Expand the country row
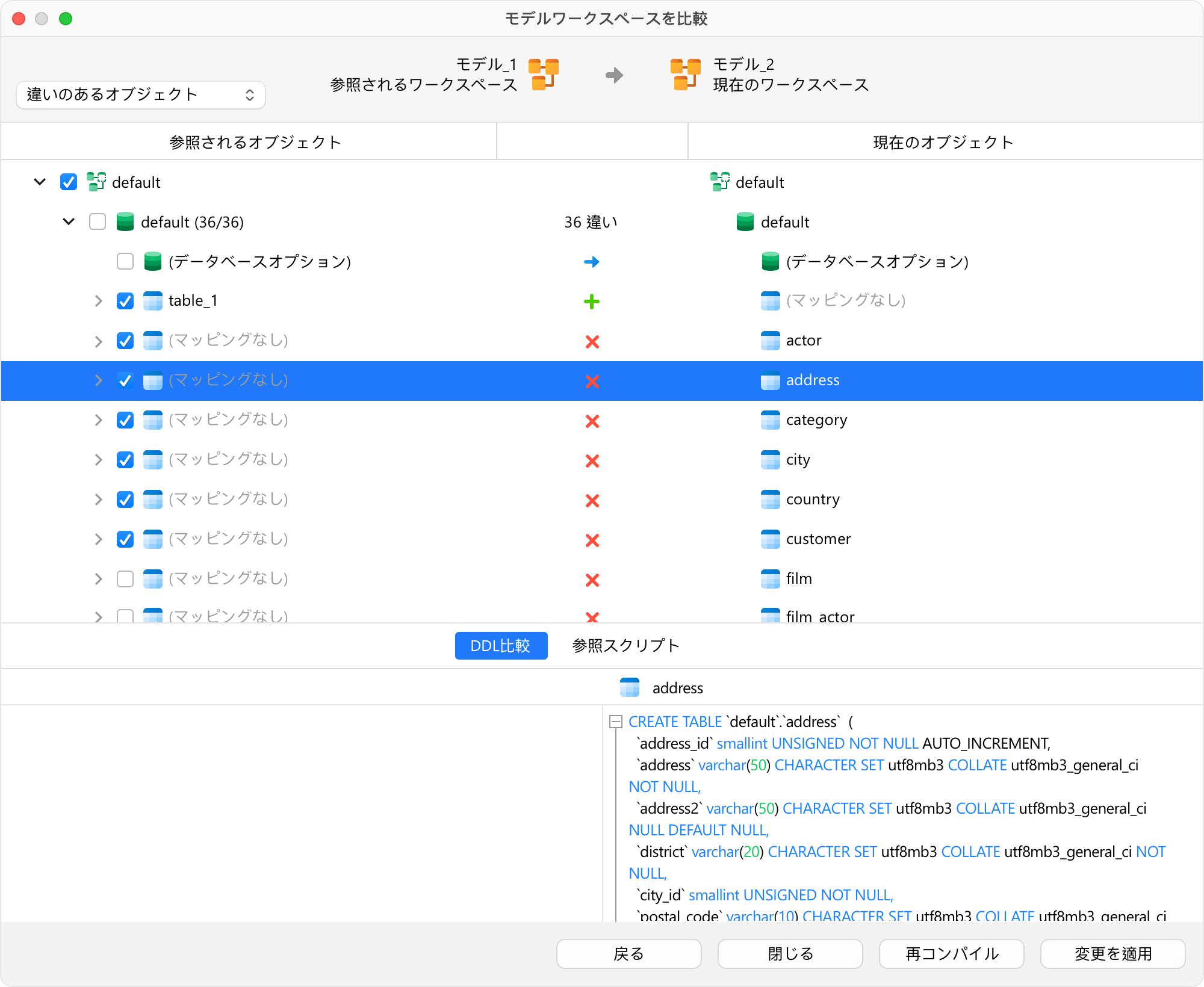This screenshot has height=987, width=1204. point(99,500)
